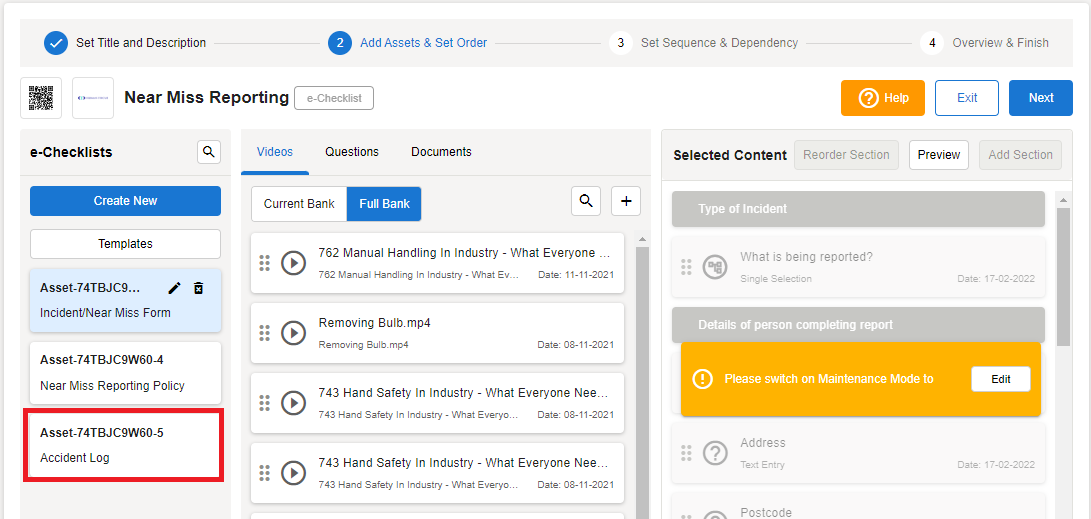
Task: Switch to the Documents tab
Action: (x=441, y=152)
